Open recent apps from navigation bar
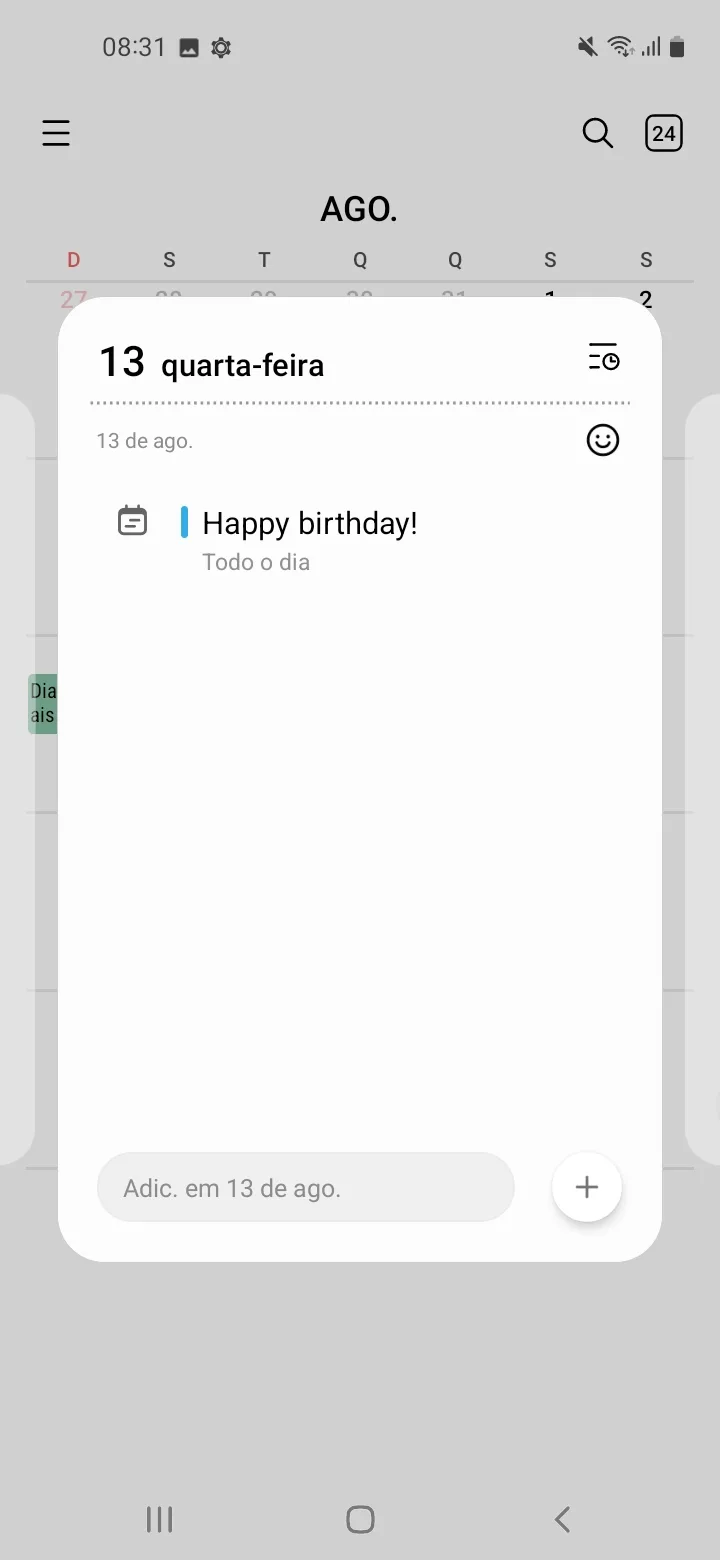This screenshot has width=720, height=1560. 159,1520
